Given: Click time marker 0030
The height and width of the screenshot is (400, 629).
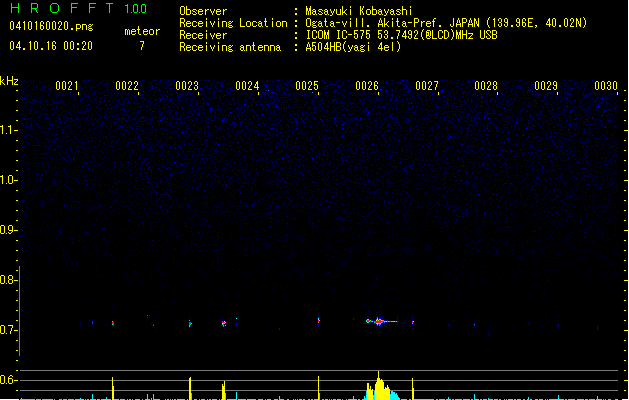Looking at the screenshot, I should pos(606,86).
